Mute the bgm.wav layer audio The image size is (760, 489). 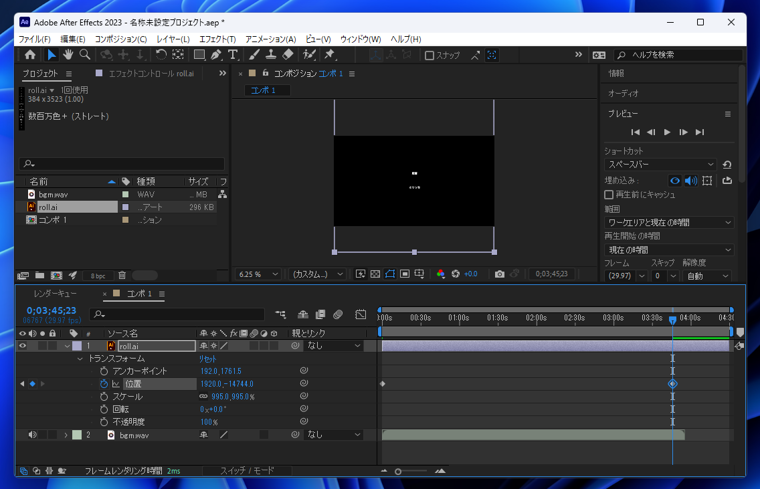pos(32,435)
